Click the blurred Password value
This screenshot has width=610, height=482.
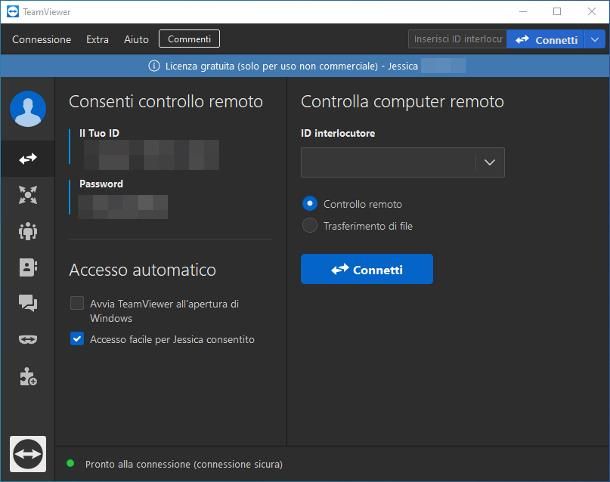click(123, 207)
